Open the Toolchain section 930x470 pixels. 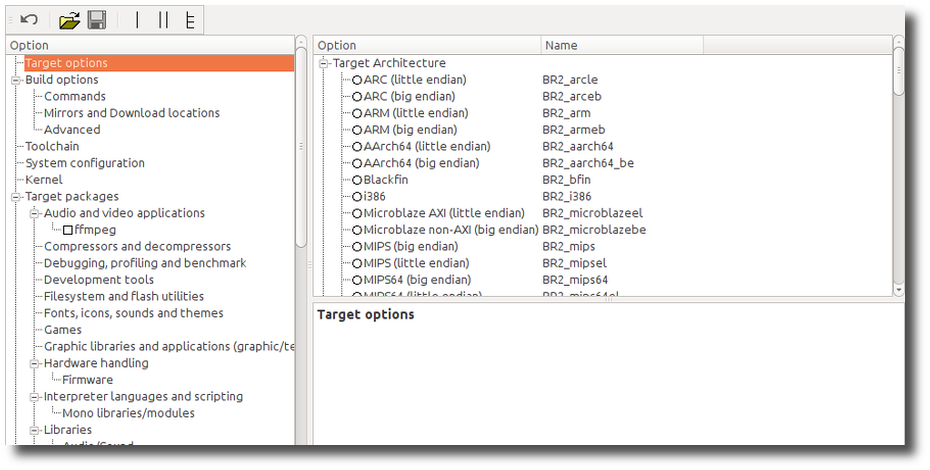(52, 146)
